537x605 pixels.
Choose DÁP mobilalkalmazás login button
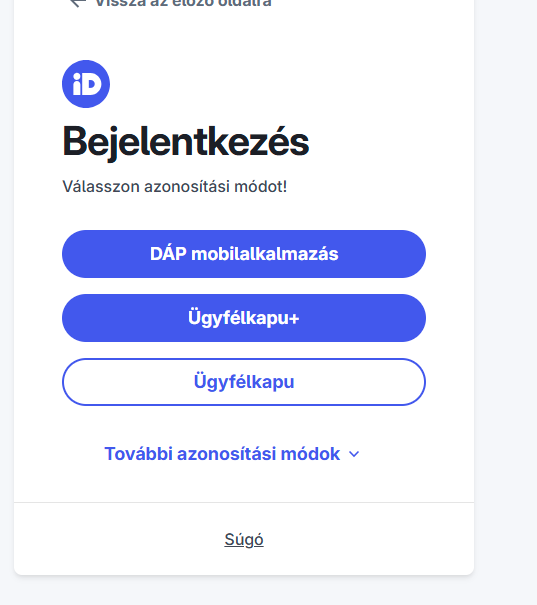click(244, 254)
